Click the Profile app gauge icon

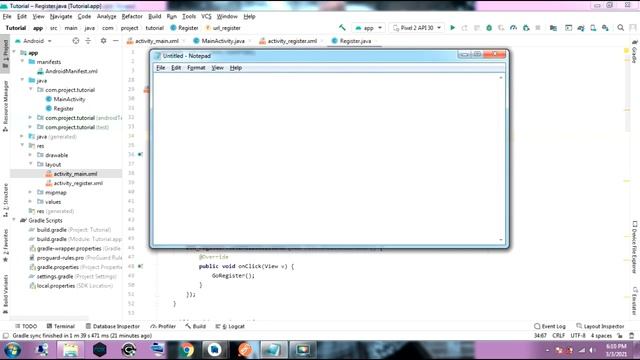(x=513, y=28)
